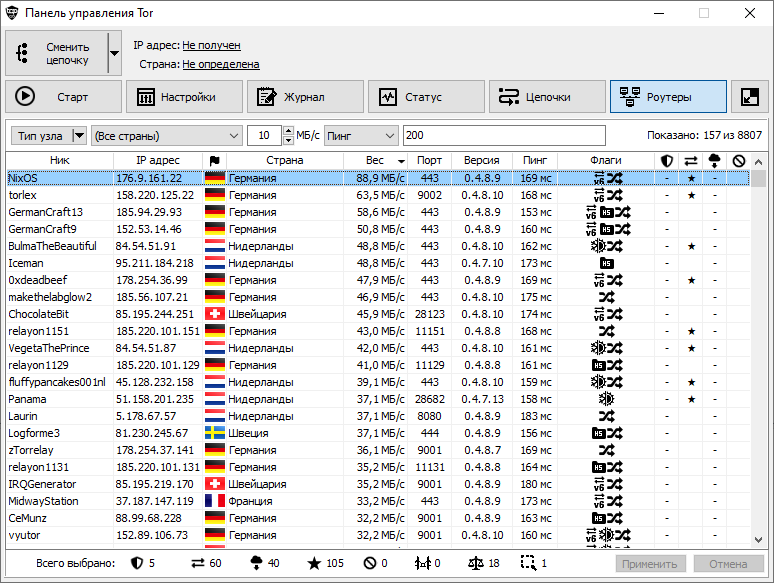Open the Пинг filter type dropdown

361,135
